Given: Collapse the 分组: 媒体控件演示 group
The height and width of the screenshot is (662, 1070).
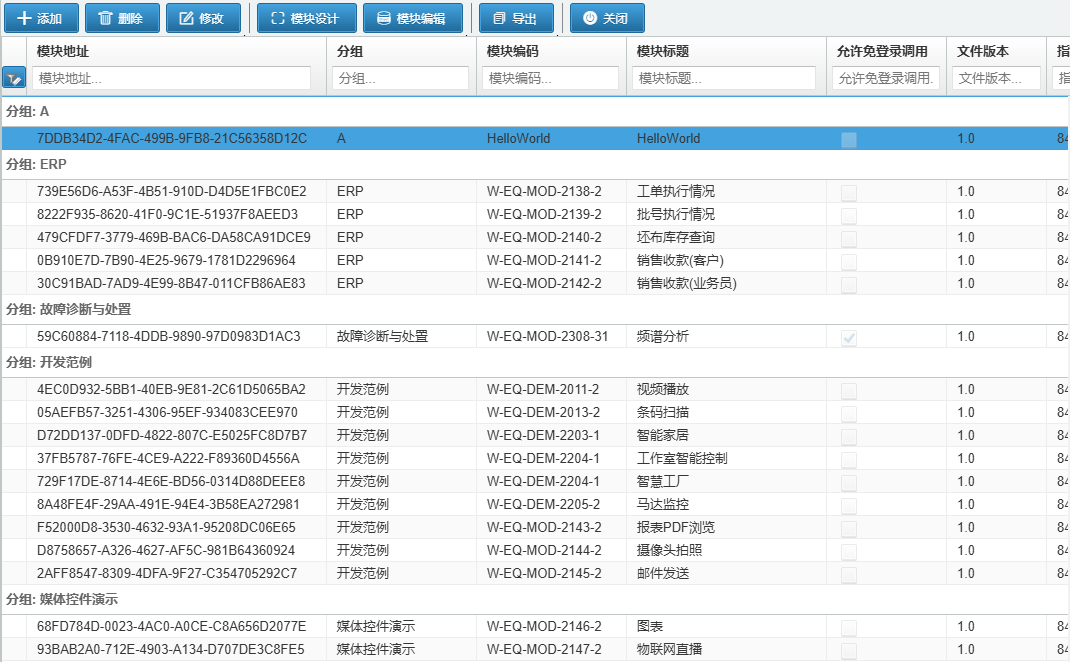Looking at the screenshot, I should tap(535, 599).
